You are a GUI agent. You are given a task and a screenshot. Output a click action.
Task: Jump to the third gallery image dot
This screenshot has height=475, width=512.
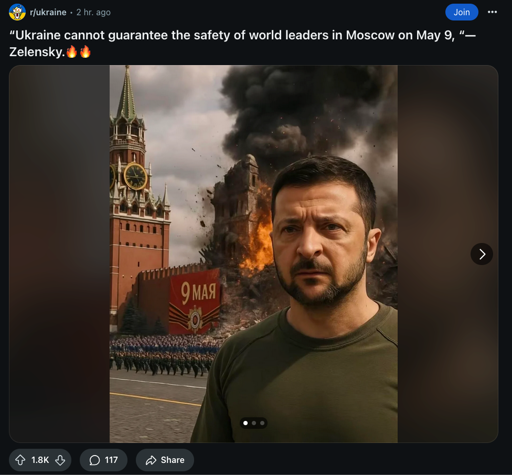(x=262, y=423)
